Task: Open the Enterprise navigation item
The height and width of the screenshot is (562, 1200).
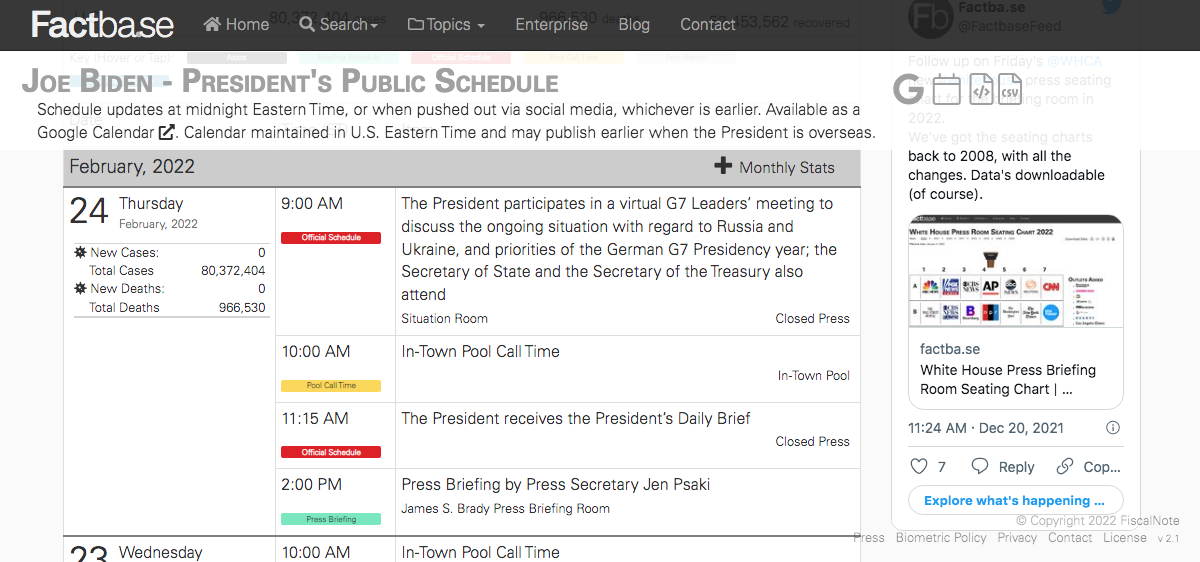Action: click(x=551, y=25)
